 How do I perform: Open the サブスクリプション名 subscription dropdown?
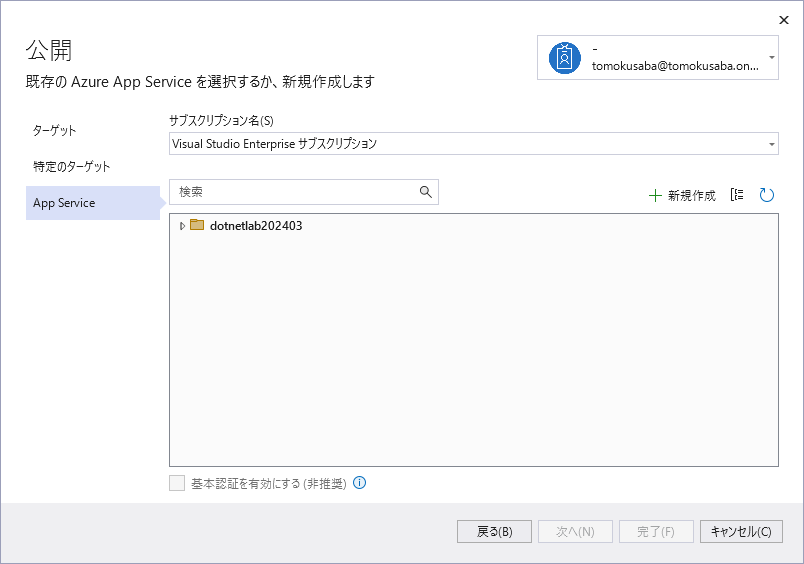coord(474,144)
